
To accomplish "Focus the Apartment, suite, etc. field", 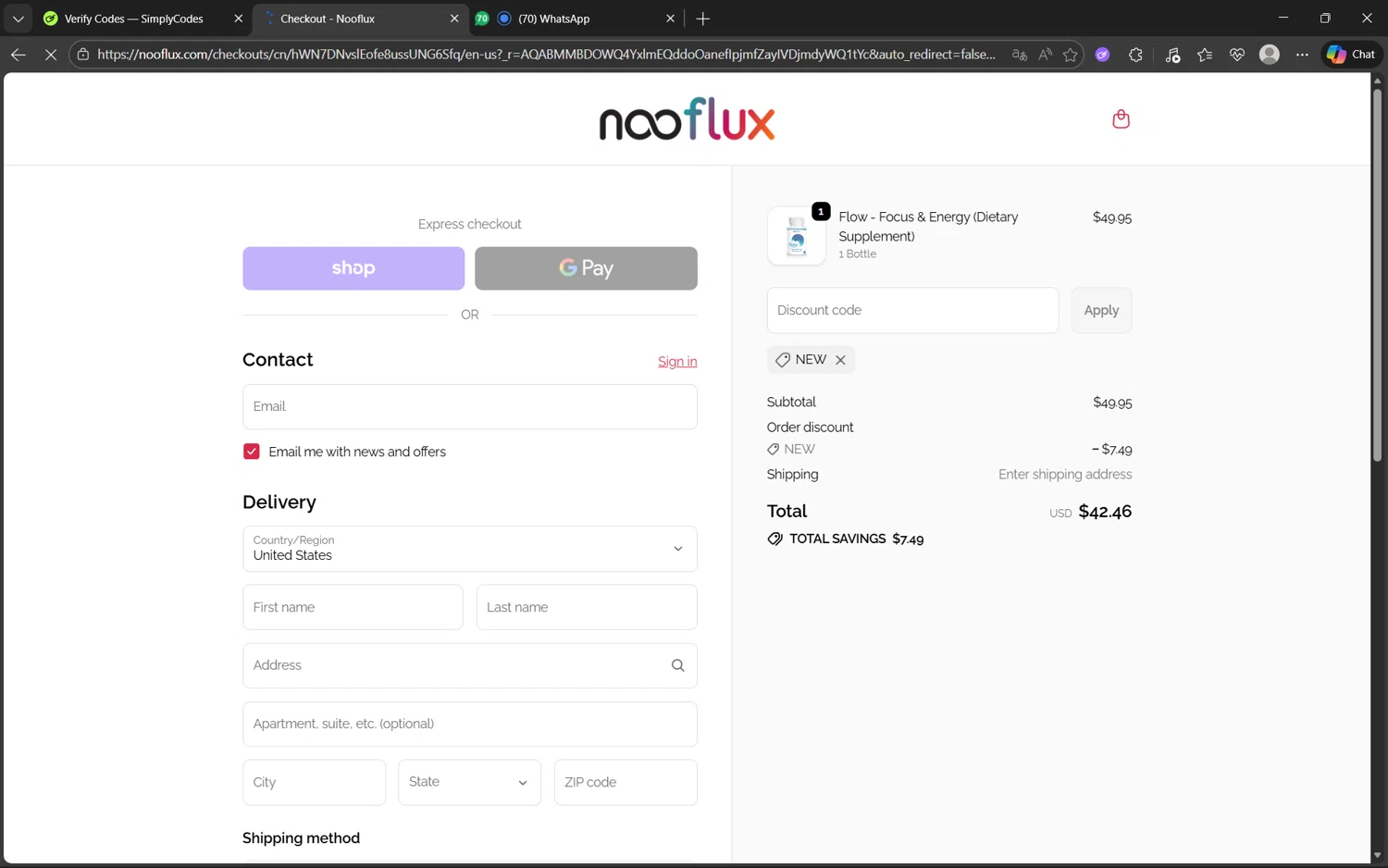I will point(470,724).
